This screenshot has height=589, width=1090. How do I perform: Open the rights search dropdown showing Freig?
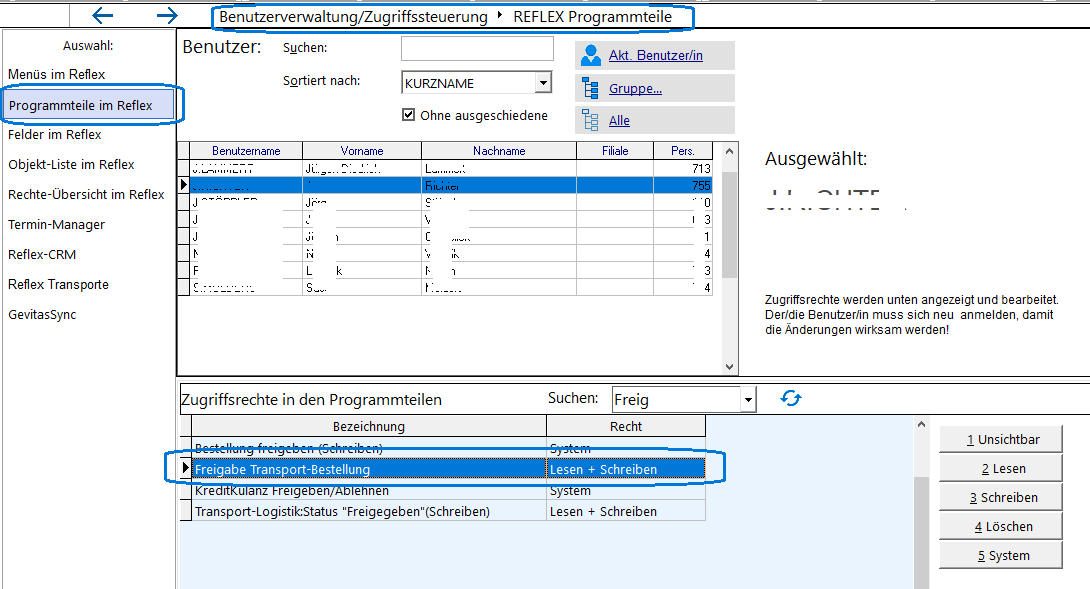748,400
